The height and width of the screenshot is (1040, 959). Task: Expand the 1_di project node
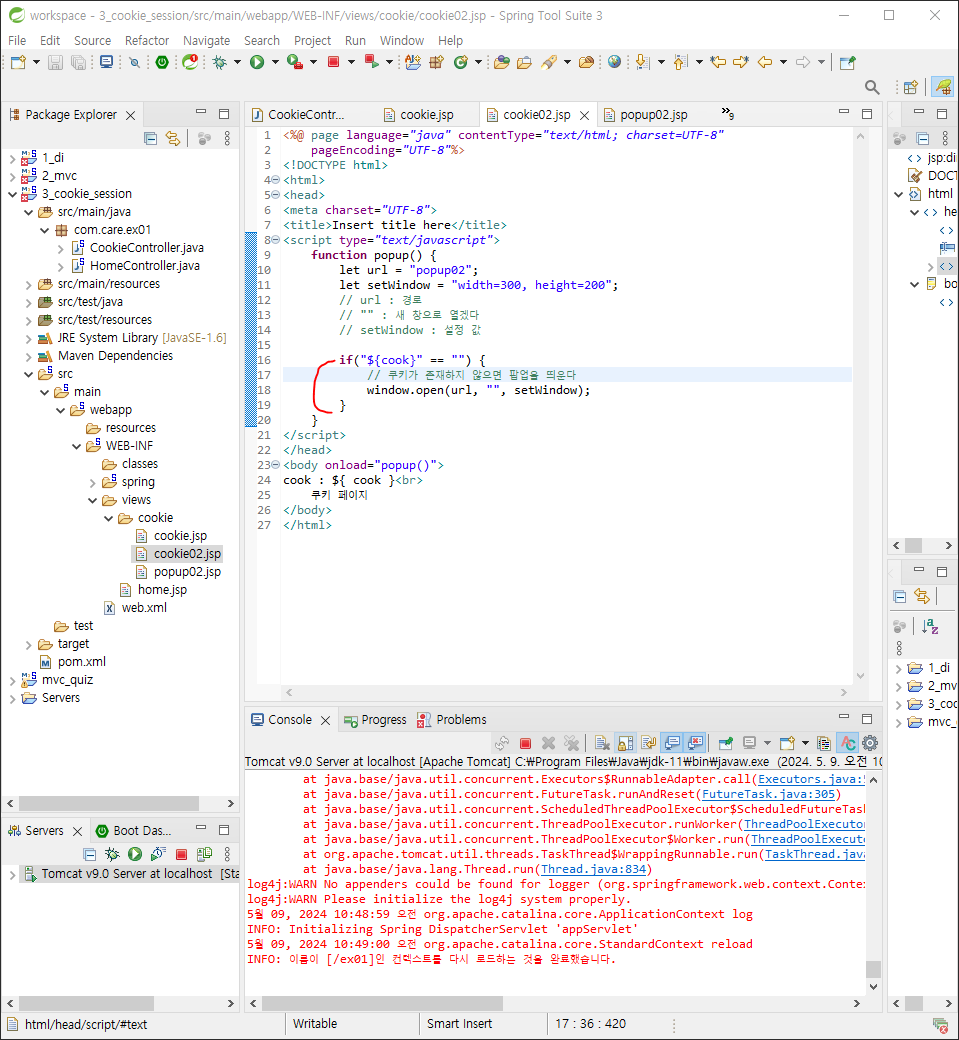(13, 159)
